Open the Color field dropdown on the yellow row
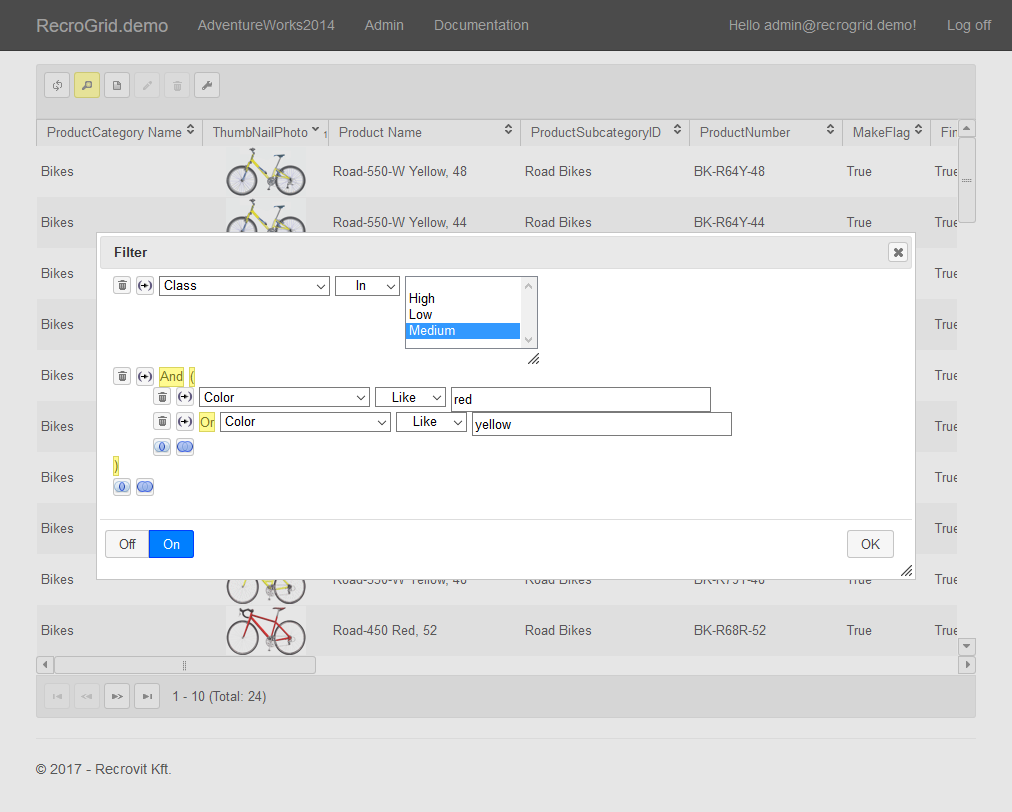Image resolution: width=1012 pixels, height=812 pixels. [x=305, y=422]
